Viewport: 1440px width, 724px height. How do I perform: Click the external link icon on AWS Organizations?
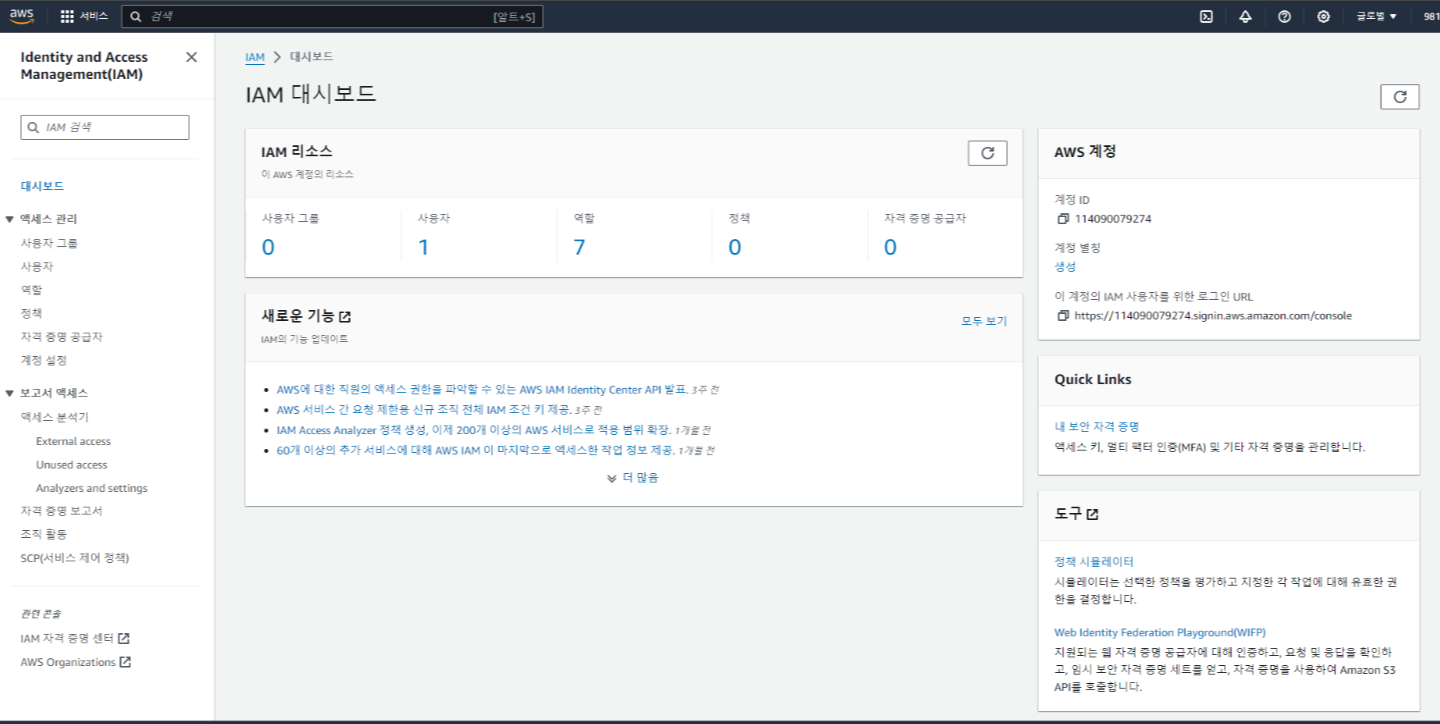(125, 662)
